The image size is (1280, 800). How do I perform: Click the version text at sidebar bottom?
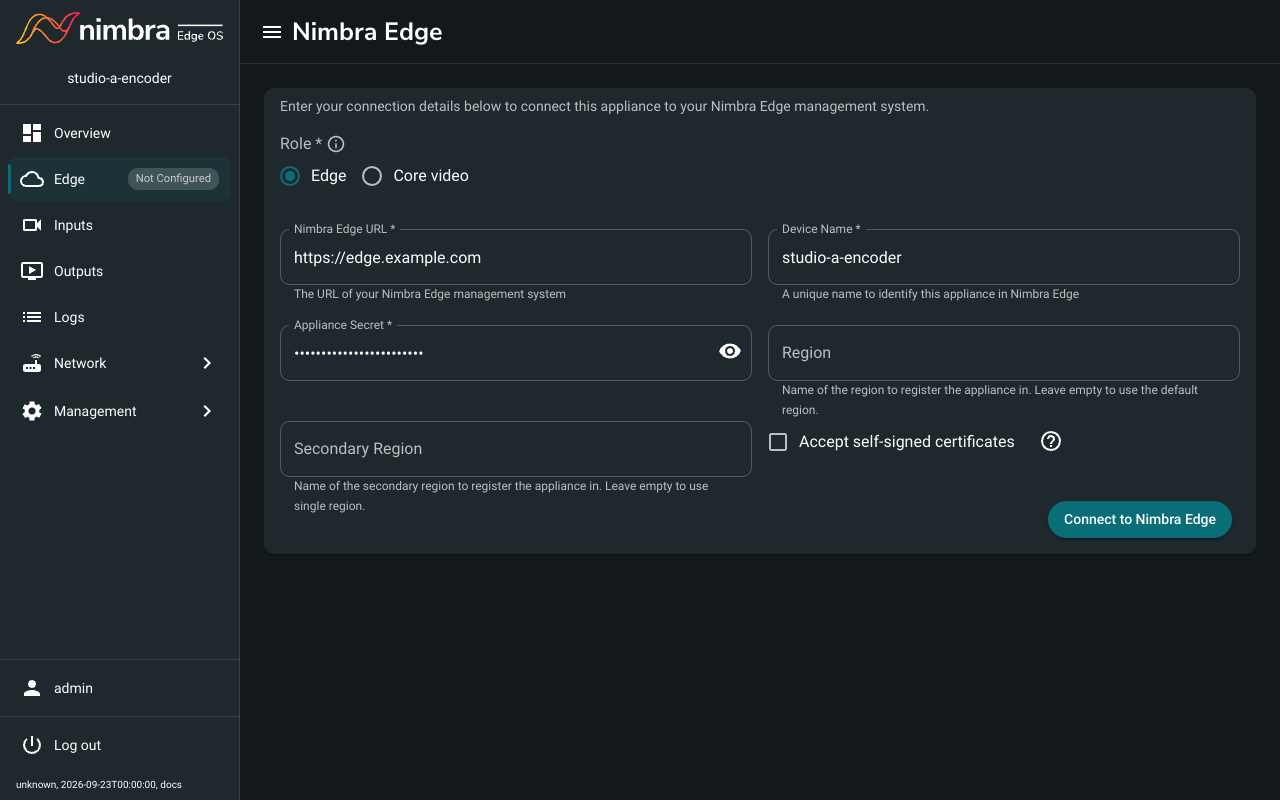click(x=99, y=785)
